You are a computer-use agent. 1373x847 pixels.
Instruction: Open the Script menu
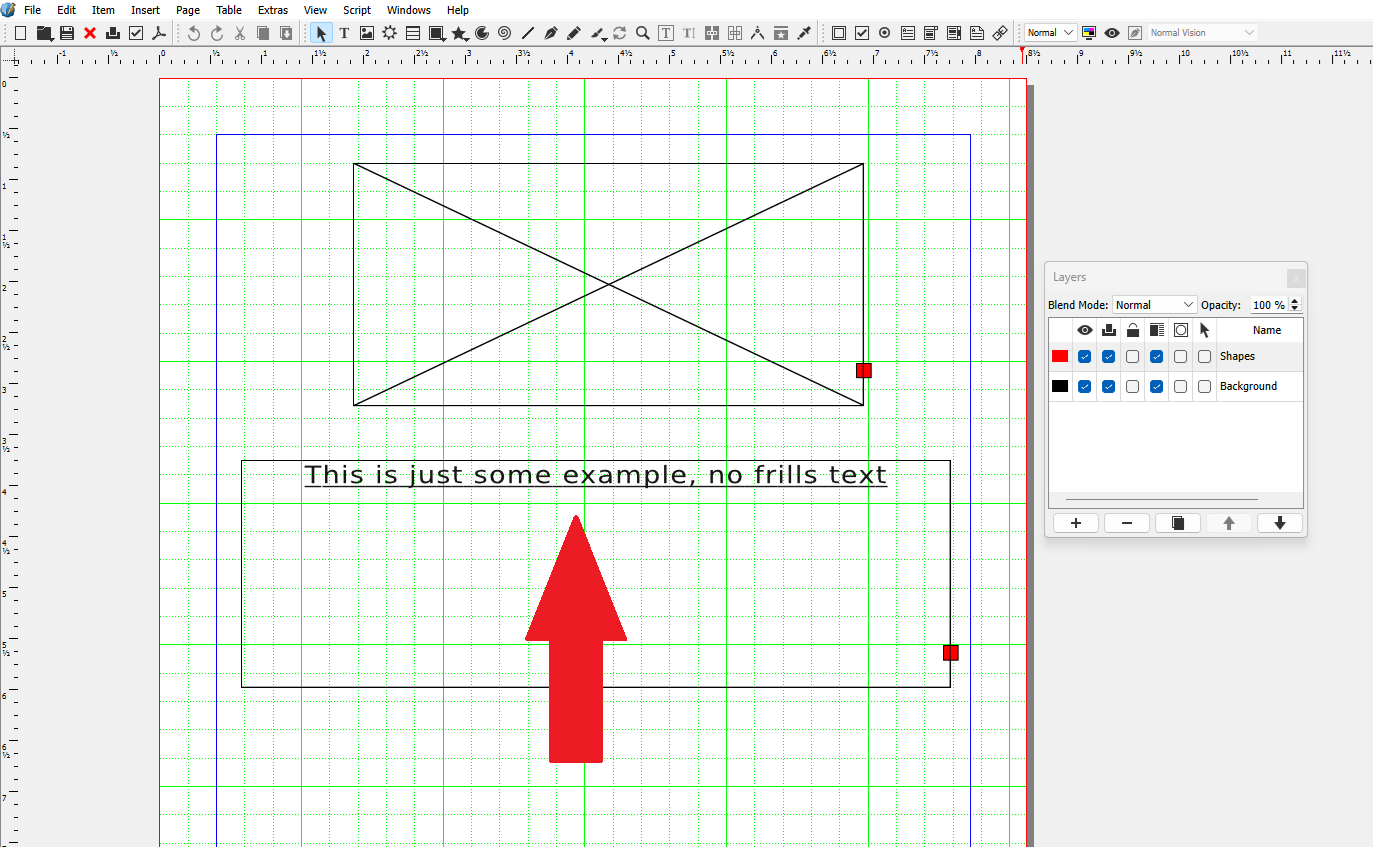point(357,10)
